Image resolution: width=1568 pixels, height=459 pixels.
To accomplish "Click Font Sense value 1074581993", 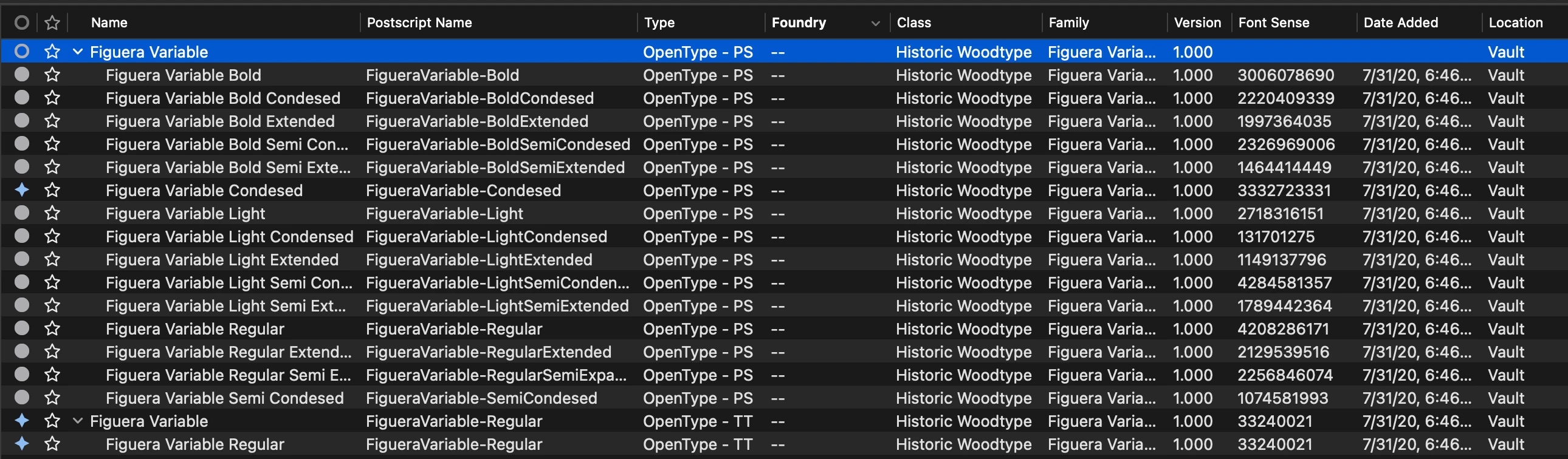I will [1282, 399].
